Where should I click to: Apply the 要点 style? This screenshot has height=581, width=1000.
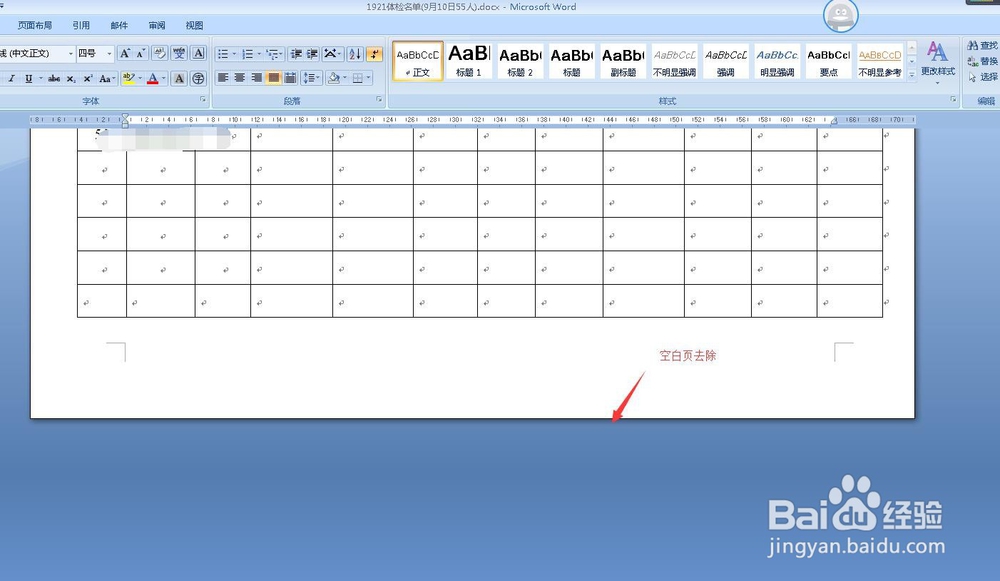828,61
